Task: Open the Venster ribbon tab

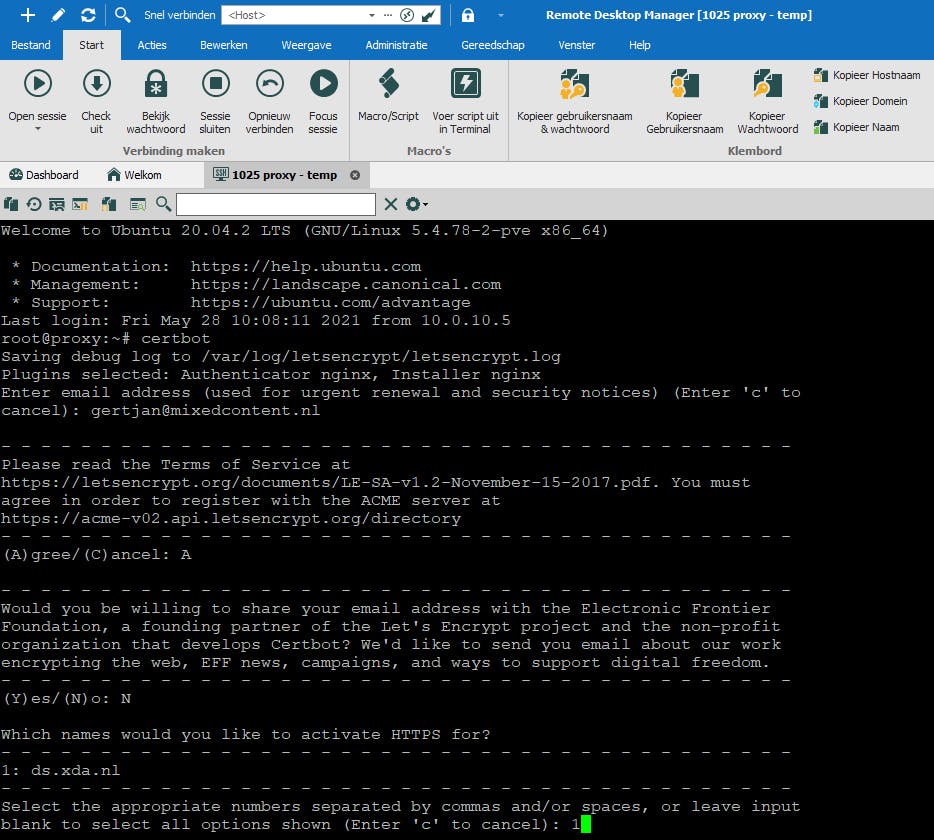Action: 576,45
